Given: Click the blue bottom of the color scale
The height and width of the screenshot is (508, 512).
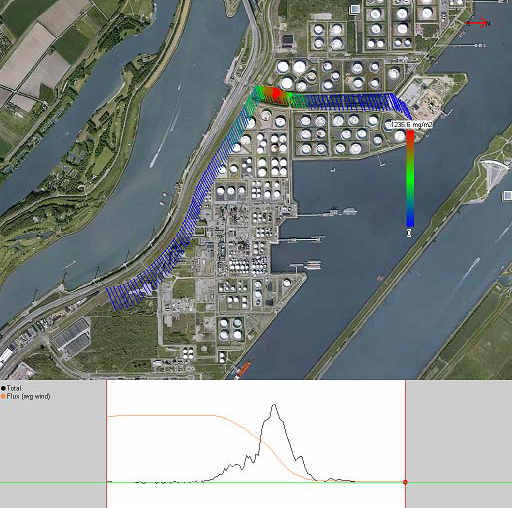Looking at the screenshot, I should pos(410,220).
